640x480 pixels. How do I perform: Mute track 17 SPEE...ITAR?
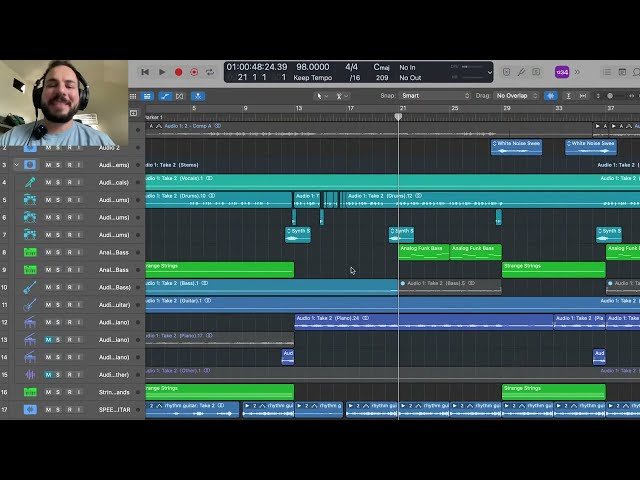point(49,409)
